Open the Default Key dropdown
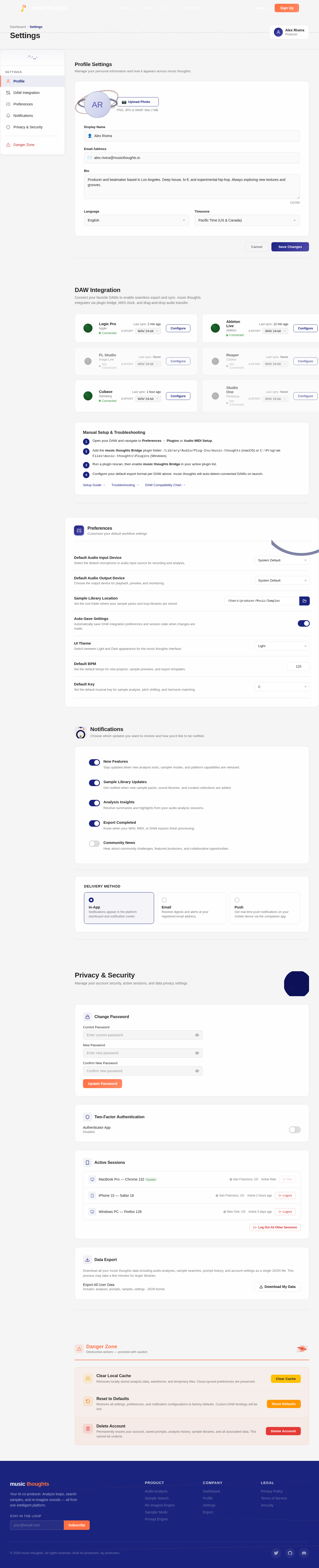This screenshot has width=319, height=1568. coord(282,687)
